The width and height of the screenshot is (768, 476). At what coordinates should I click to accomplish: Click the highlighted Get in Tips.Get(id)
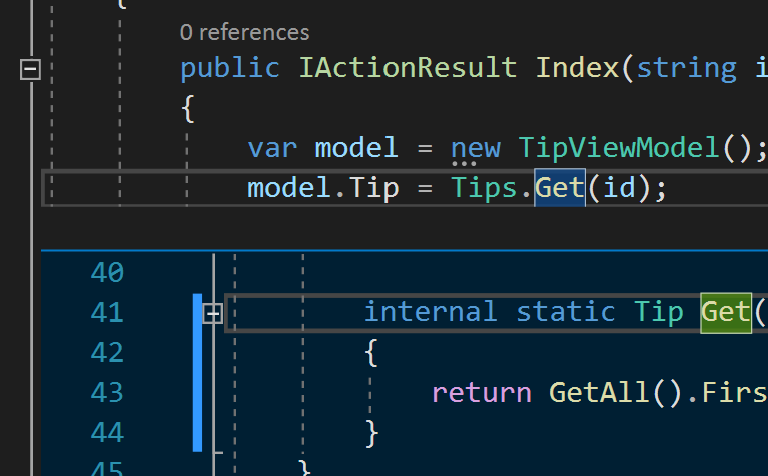tap(560, 188)
